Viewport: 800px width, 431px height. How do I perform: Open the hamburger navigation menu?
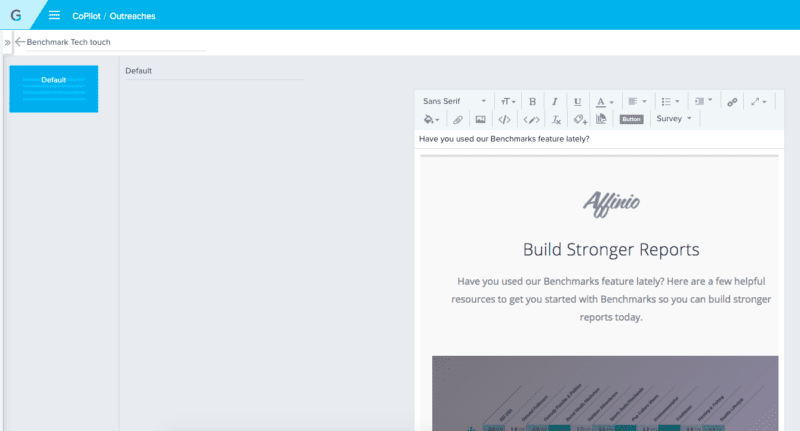coord(54,16)
